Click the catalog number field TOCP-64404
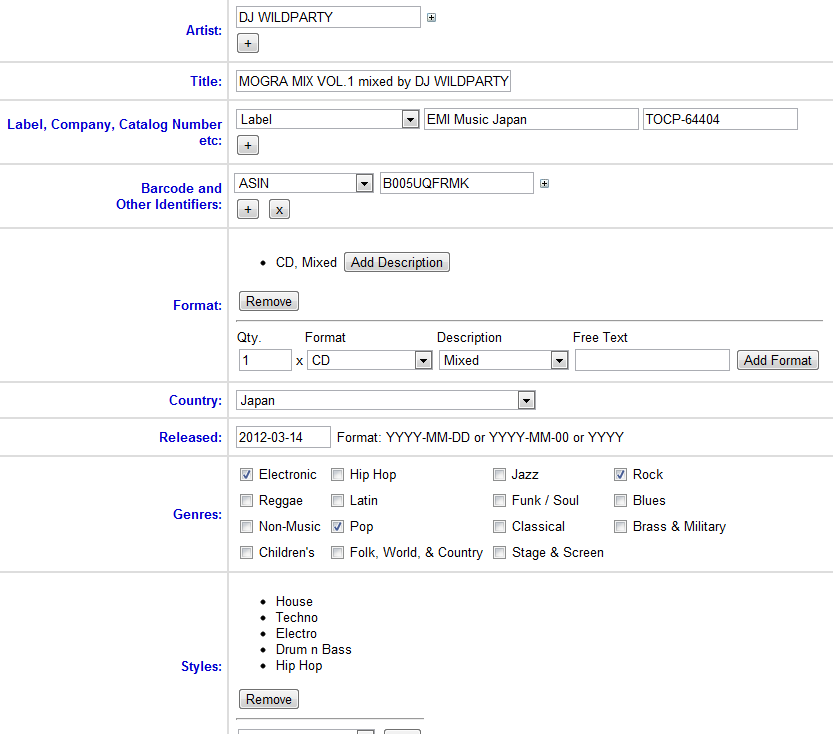The height and width of the screenshot is (734, 833). point(720,120)
